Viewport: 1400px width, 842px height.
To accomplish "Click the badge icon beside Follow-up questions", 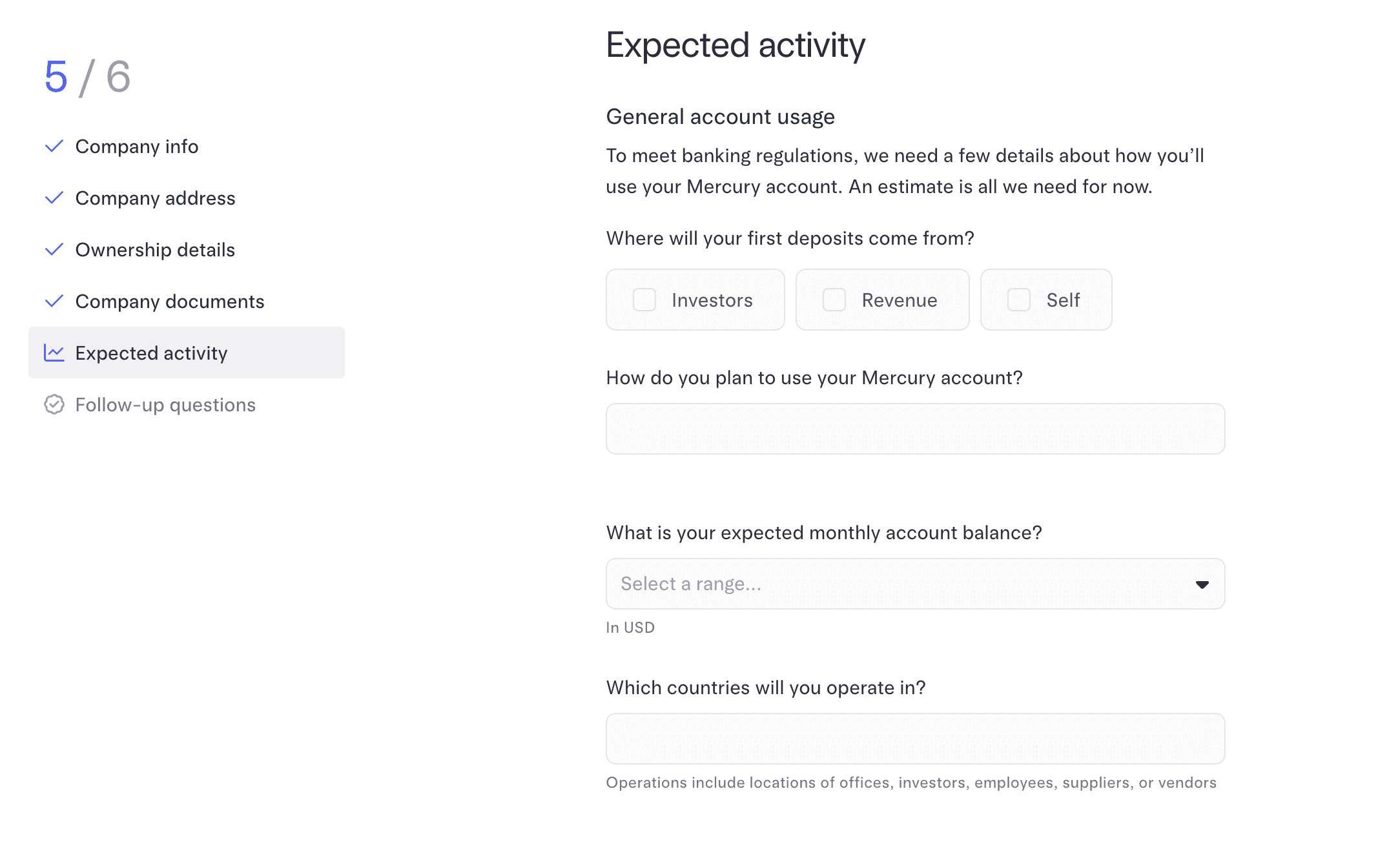I will click(x=54, y=405).
